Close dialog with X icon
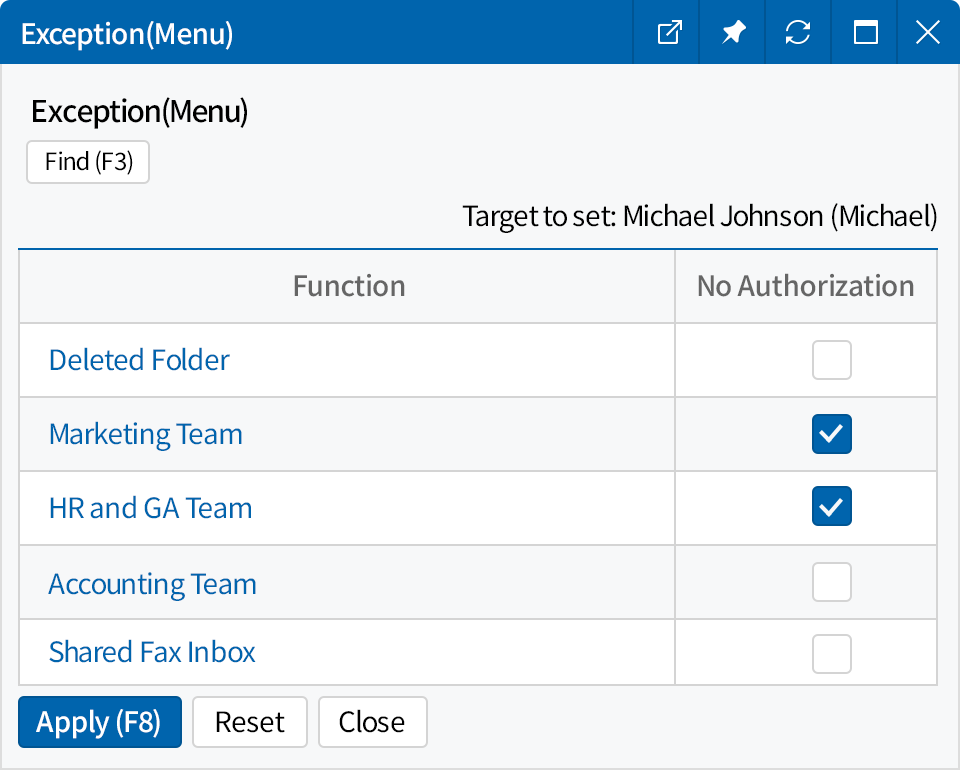 [x=928, y=32]
